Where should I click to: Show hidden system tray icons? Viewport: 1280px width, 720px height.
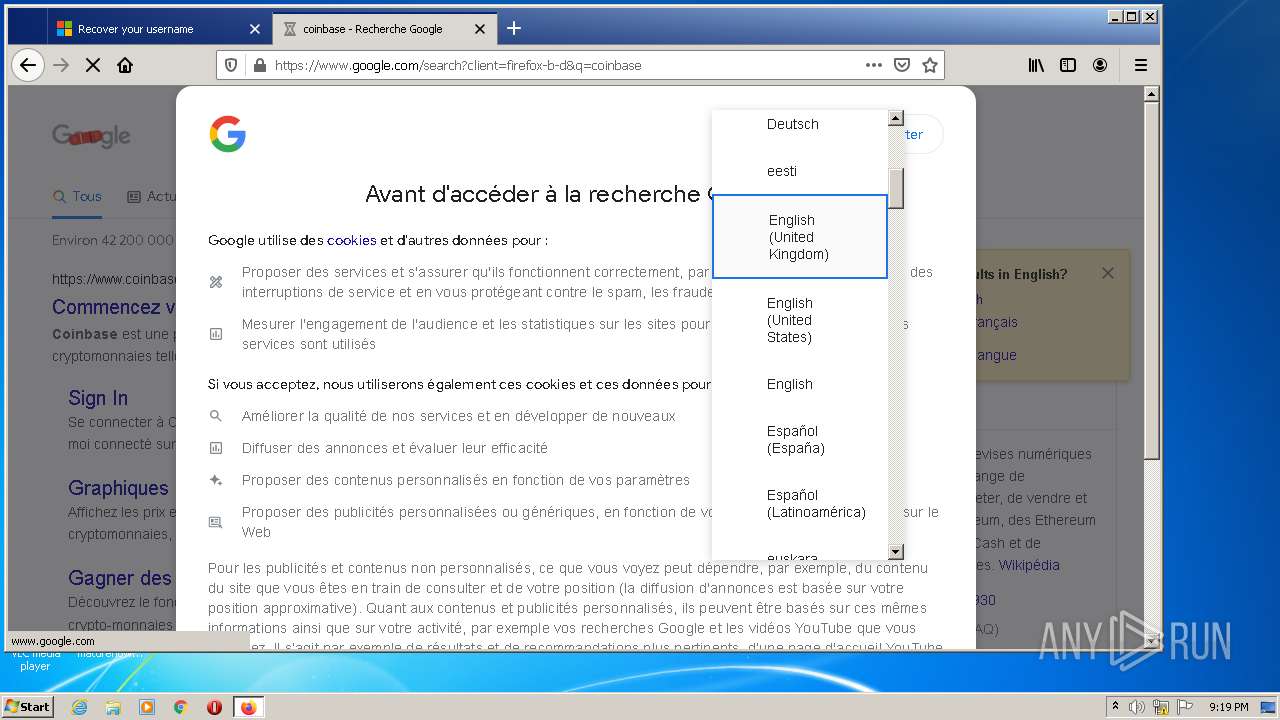[x=1116, y=707]
